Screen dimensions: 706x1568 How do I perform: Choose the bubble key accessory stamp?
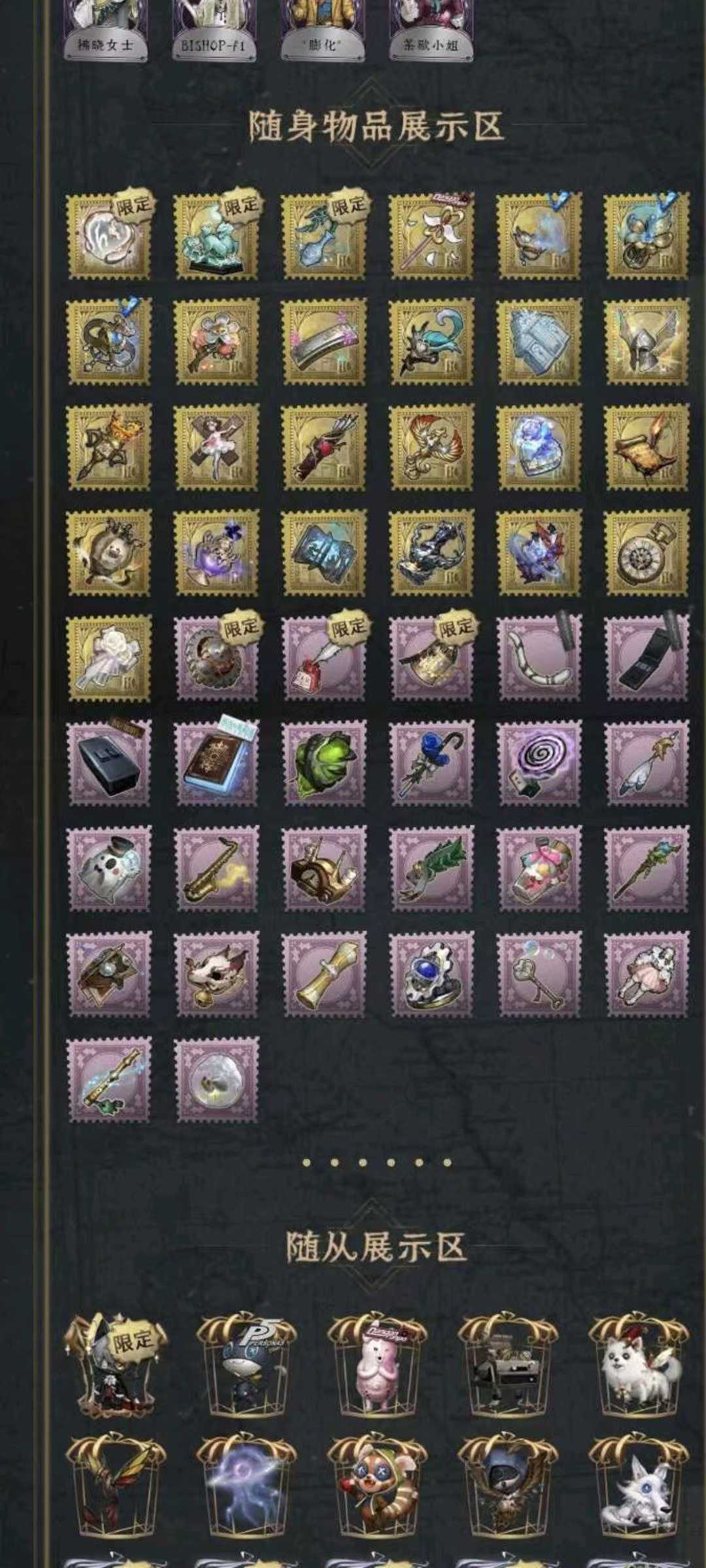coord(539,974)
